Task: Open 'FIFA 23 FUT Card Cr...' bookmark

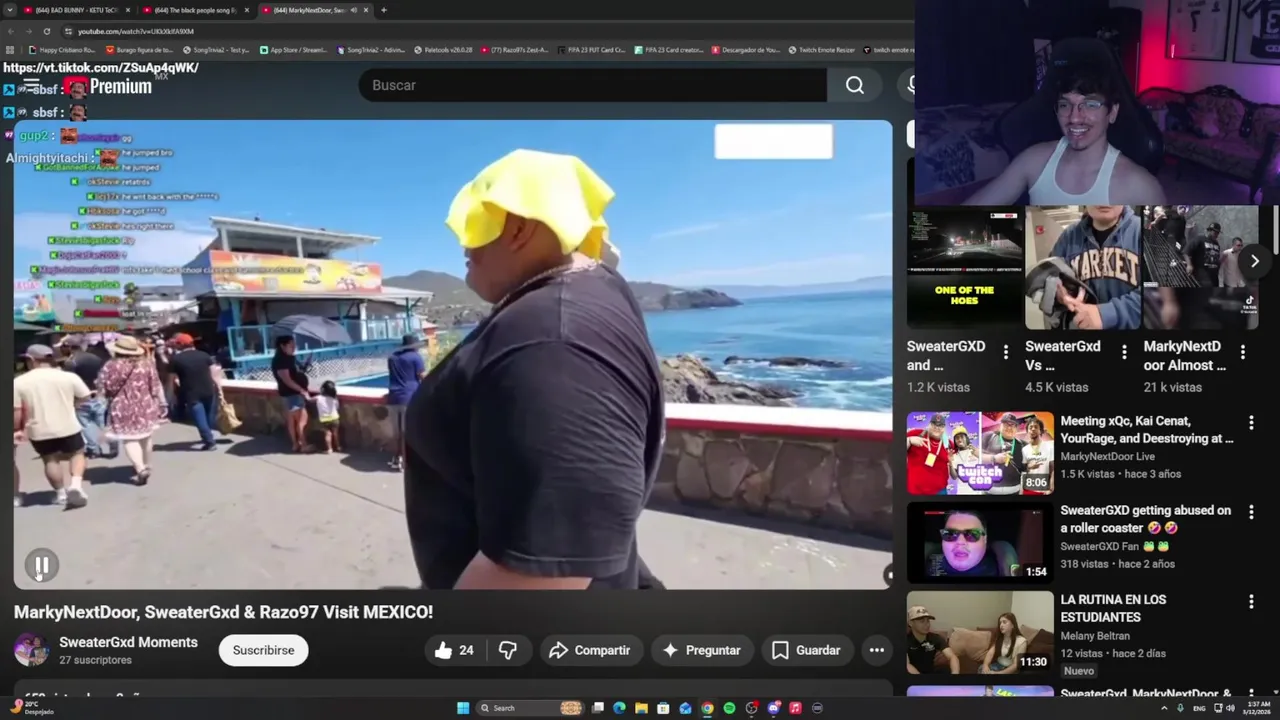Action: click(x=592, y=49)
